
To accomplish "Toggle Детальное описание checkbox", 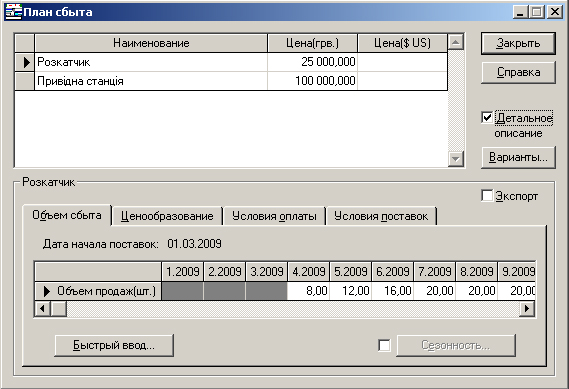I will click(x=487, y=118).
